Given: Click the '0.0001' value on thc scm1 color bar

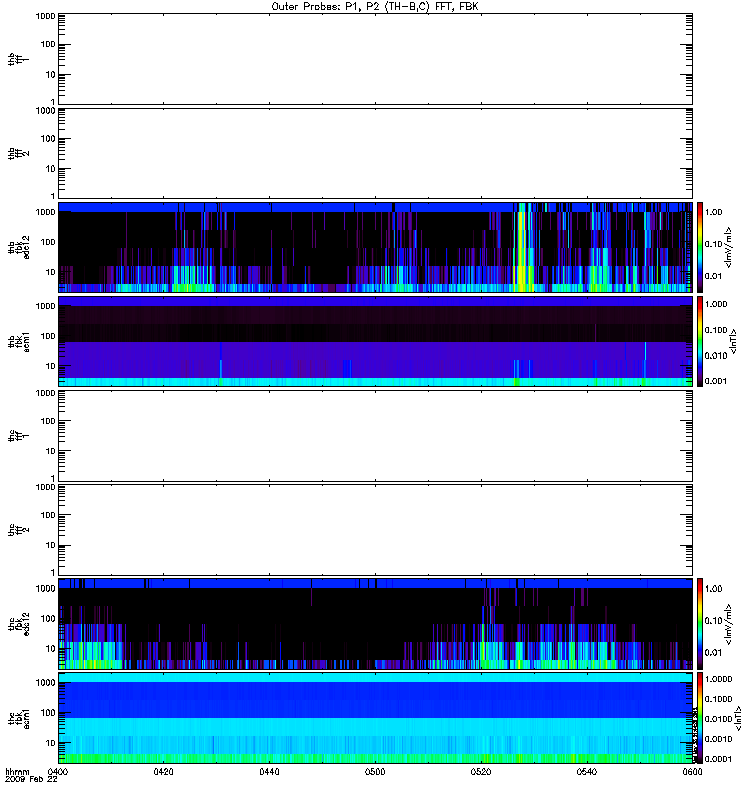Looking at the screenshot, I should [718, 759].
